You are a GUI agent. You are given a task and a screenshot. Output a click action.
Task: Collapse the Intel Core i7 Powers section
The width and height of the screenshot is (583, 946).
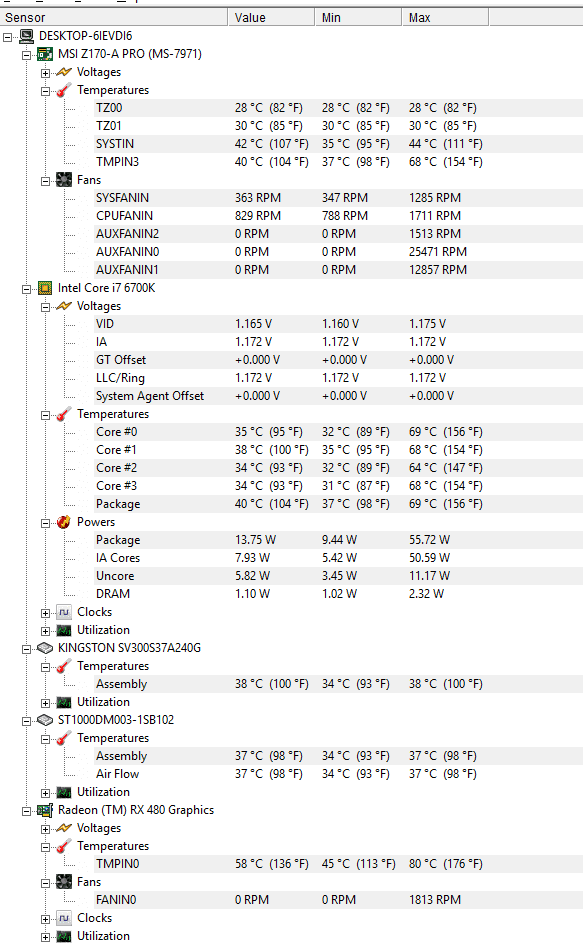[x=45, y=523]
